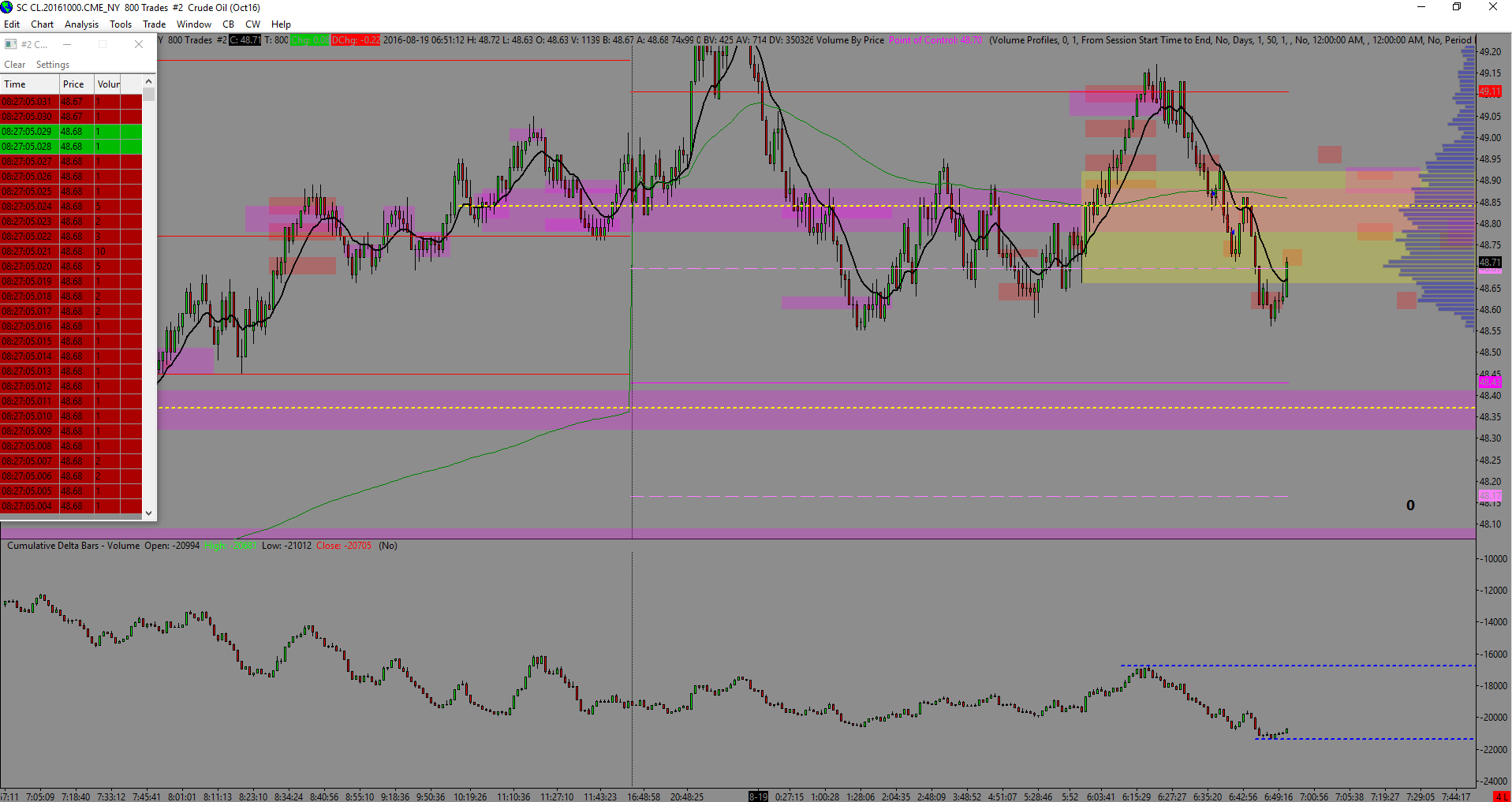Open the Edit menu
The height and width of the screenshot is (802, 1512).
point(12,24)
